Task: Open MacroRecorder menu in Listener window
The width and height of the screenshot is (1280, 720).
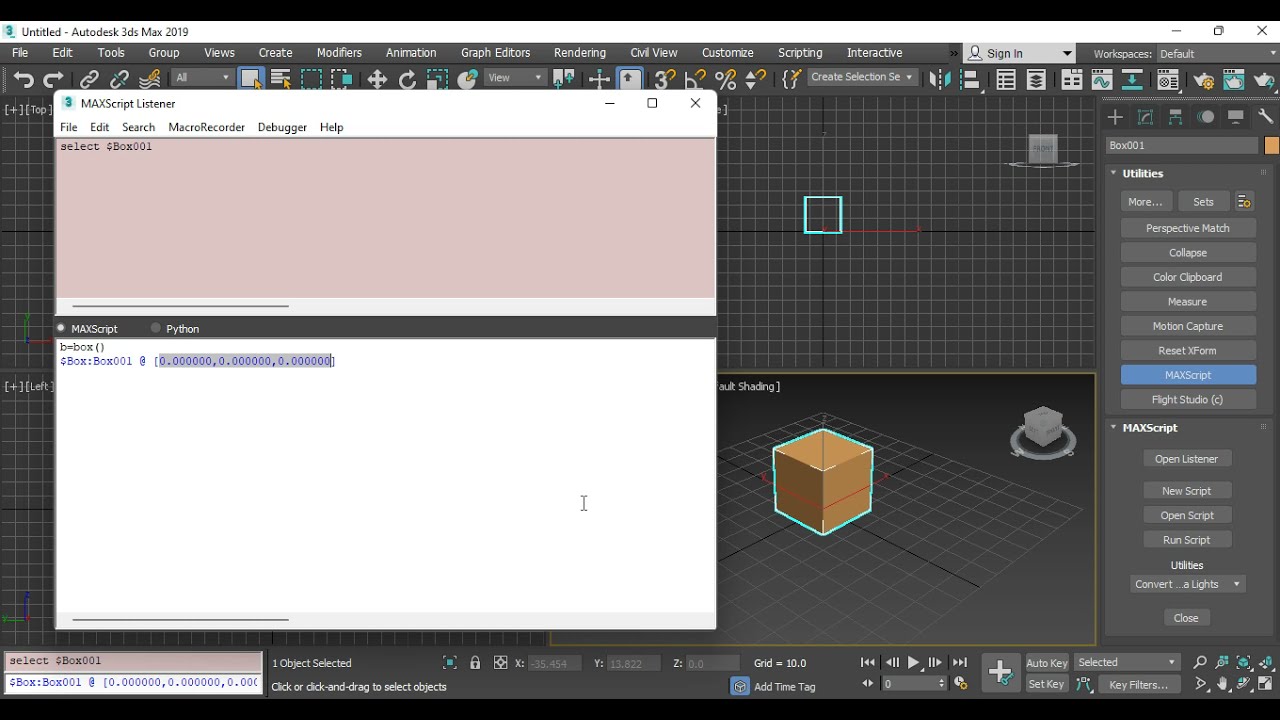Action: (206, 127)
